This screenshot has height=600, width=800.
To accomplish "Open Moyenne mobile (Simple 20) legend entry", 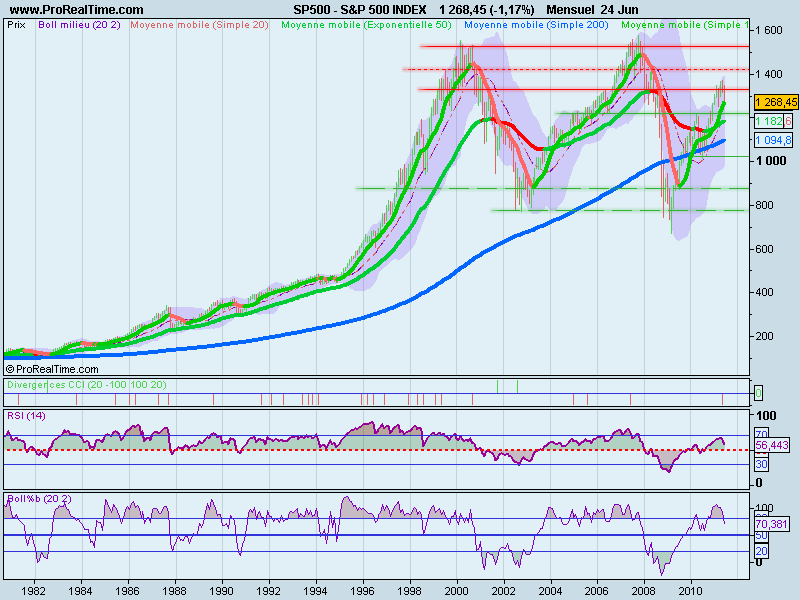I will tap(199, 25).
